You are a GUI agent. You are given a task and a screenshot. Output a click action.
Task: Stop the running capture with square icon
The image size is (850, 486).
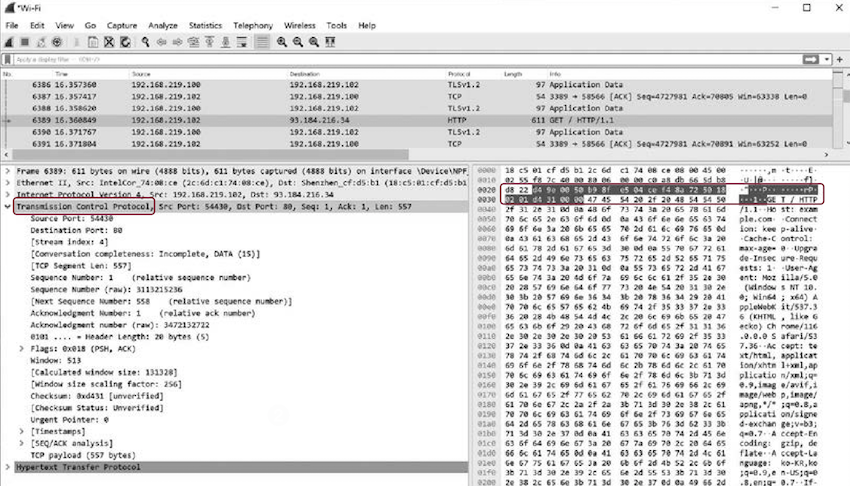(25, 42)
